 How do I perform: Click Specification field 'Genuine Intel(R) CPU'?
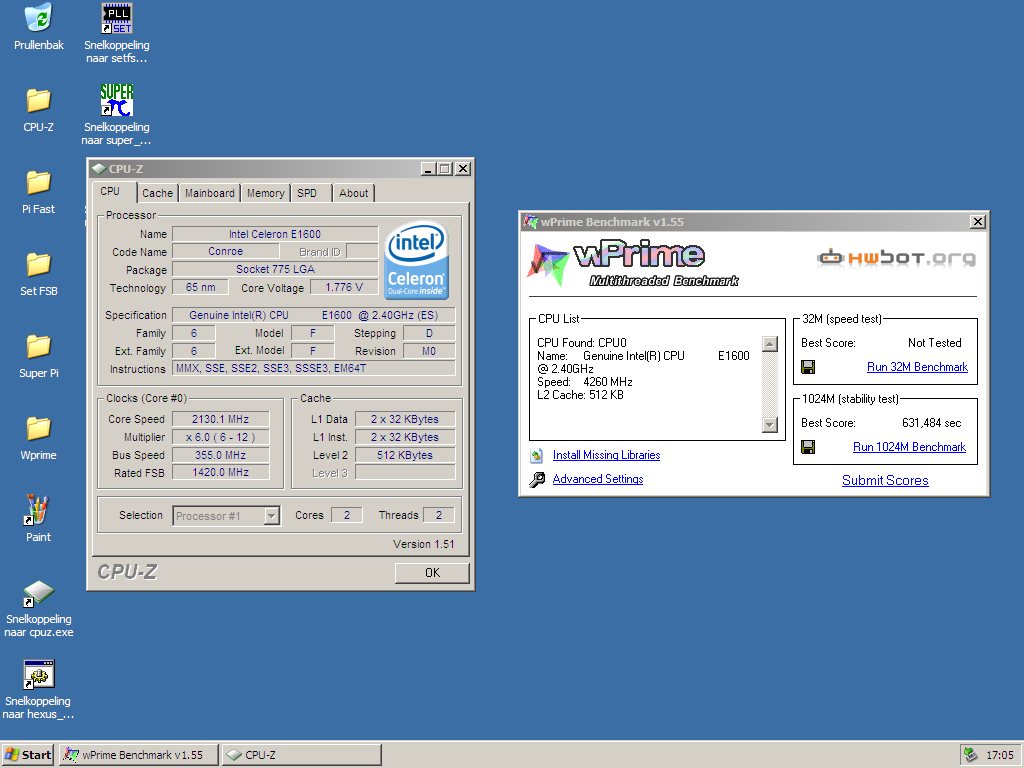pyautogui.click(x=313, y=315)
